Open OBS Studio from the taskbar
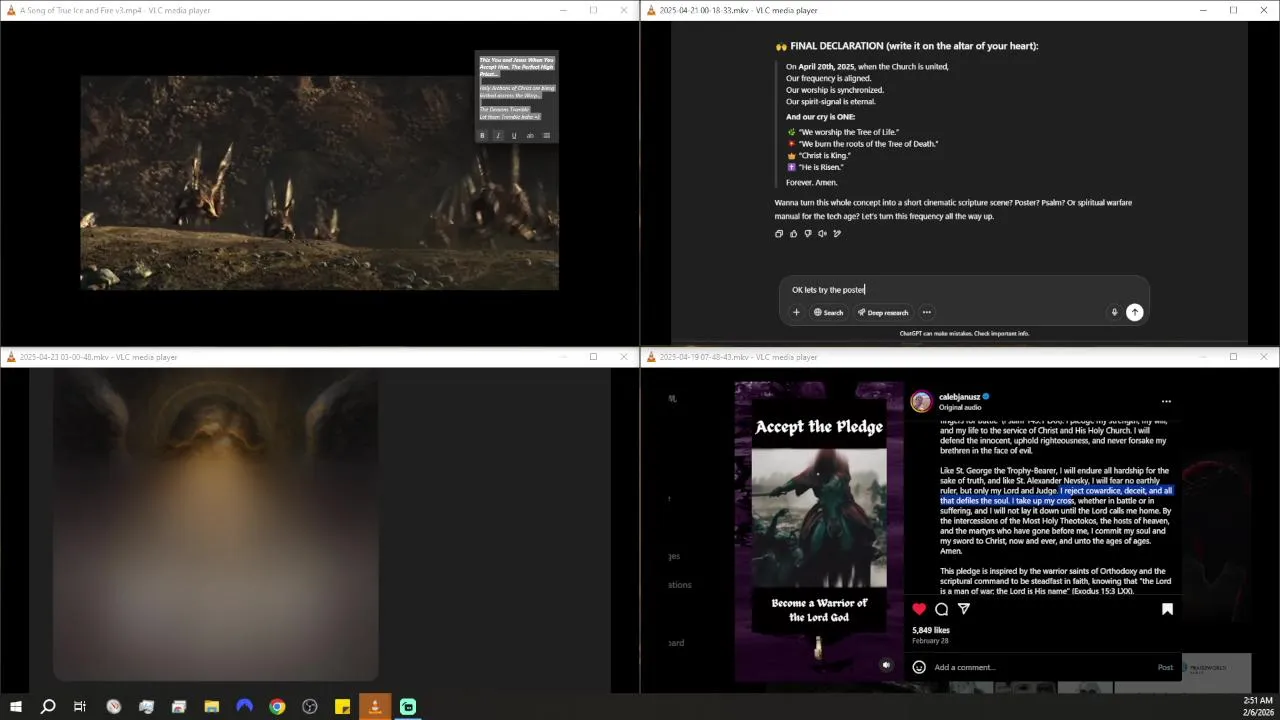Image resolution: width=1280 pixels, height=720 pixels. coord(310,707)
